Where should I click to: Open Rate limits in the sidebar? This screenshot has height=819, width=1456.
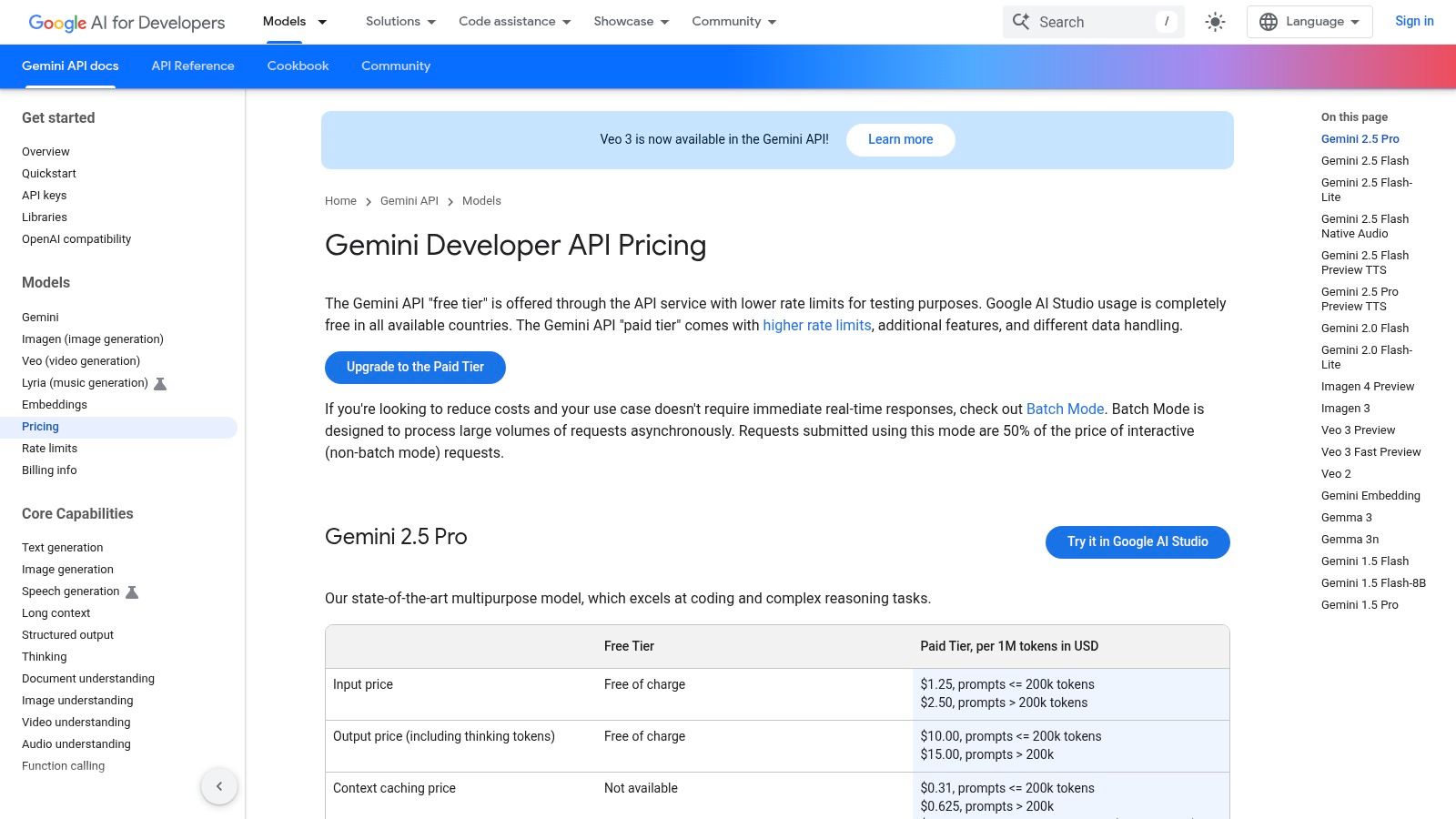[x=49, y=449]
